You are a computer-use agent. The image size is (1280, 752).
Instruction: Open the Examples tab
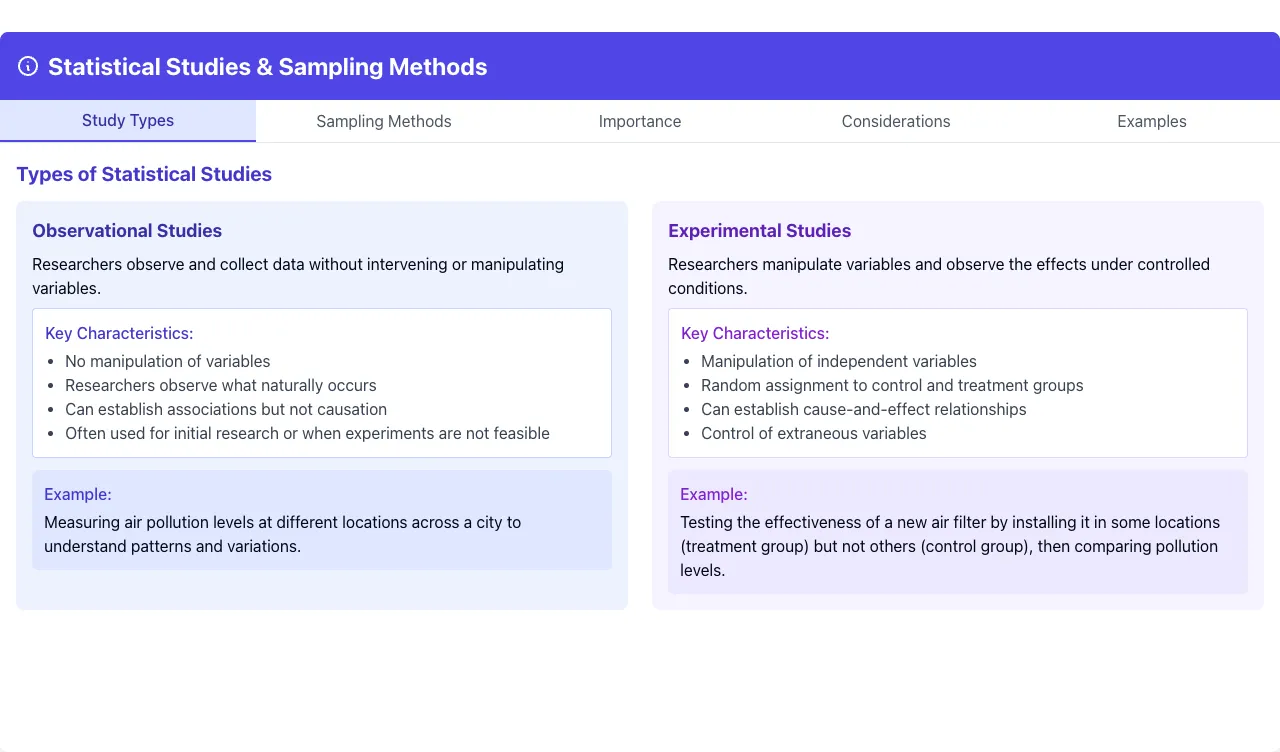tap(1152, 121)
